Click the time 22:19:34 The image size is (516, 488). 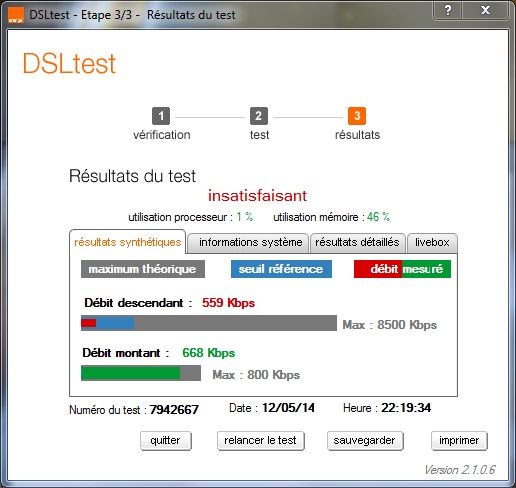pos(406,408)
